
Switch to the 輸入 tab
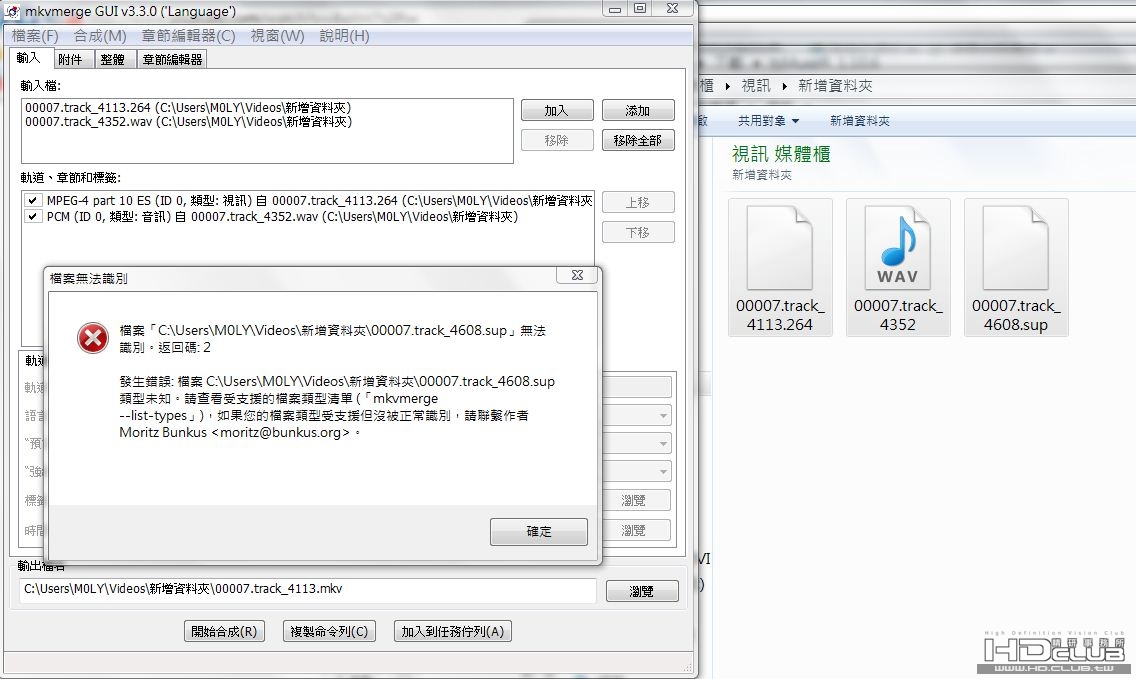[x=29, y=58]
